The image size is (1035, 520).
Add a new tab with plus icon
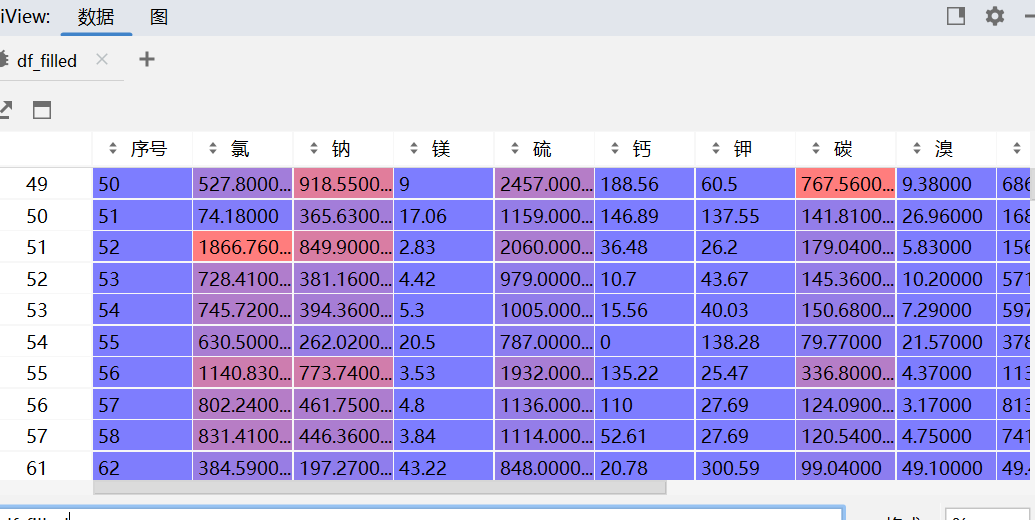pos(147,59)
